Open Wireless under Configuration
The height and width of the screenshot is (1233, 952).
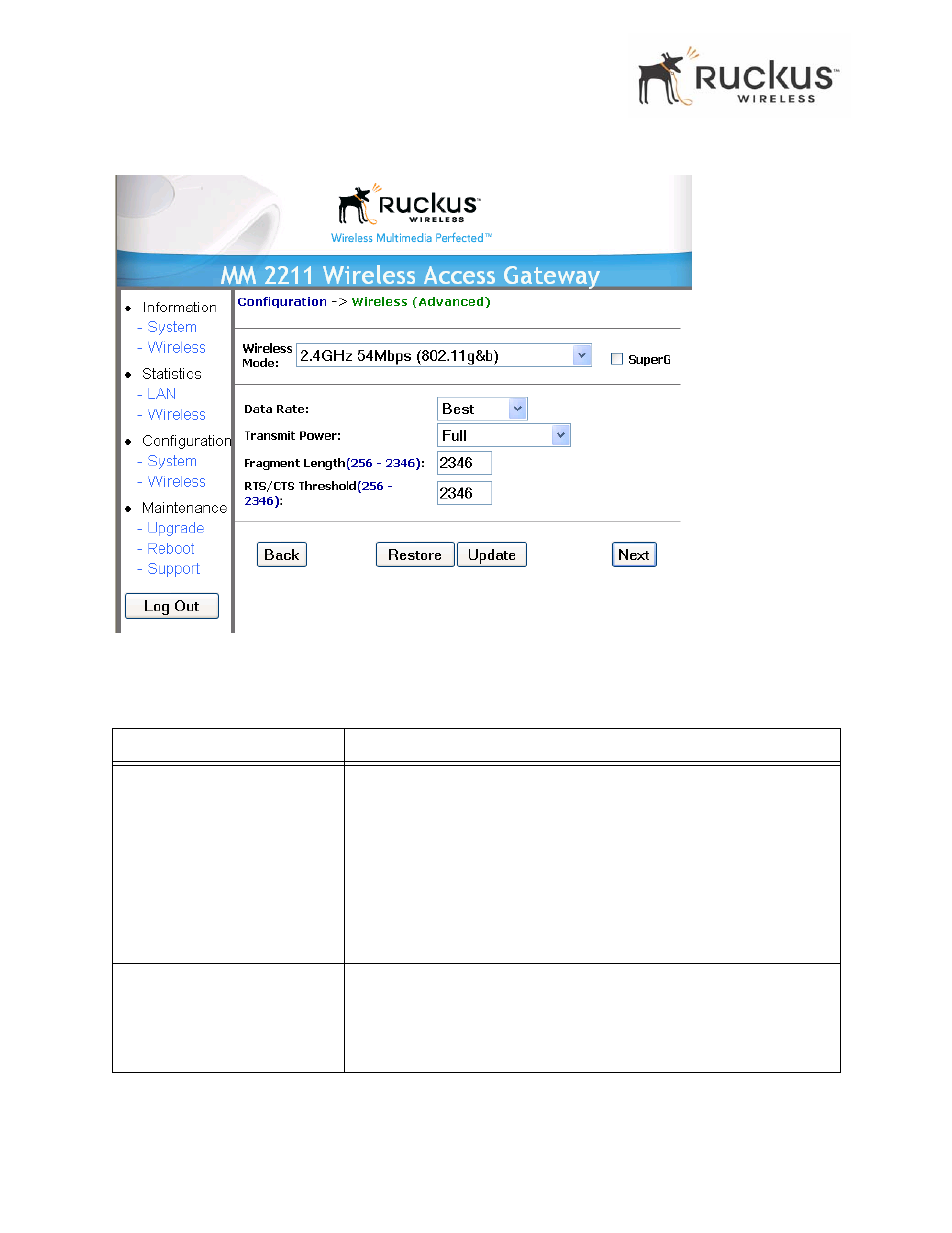[177, 481]
